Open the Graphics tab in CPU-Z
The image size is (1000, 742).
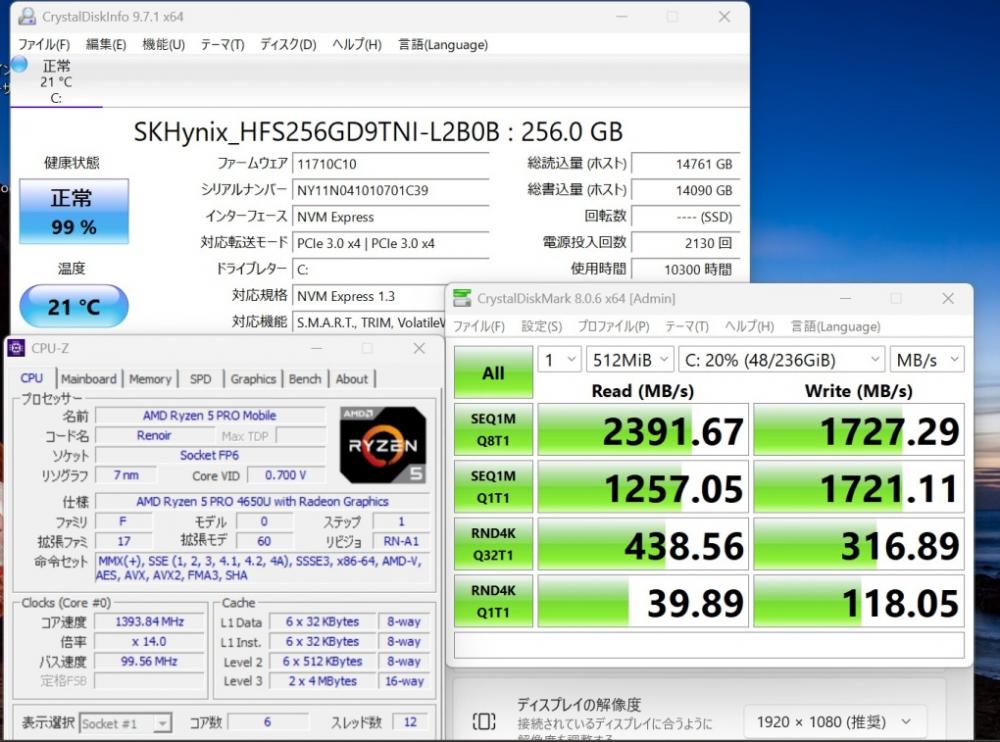pos(253,379)
